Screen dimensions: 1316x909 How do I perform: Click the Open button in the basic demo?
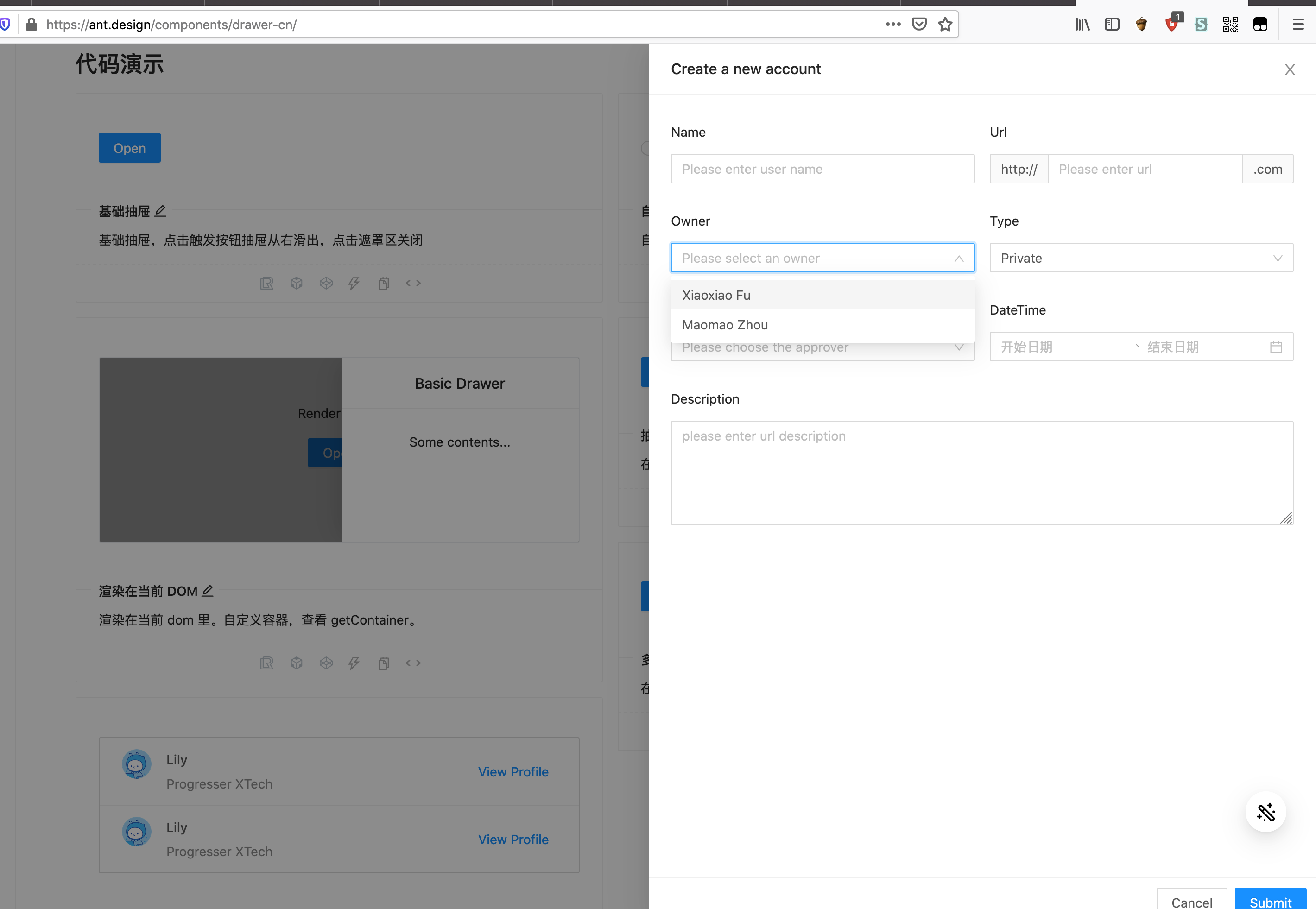[x=129, y=147]
